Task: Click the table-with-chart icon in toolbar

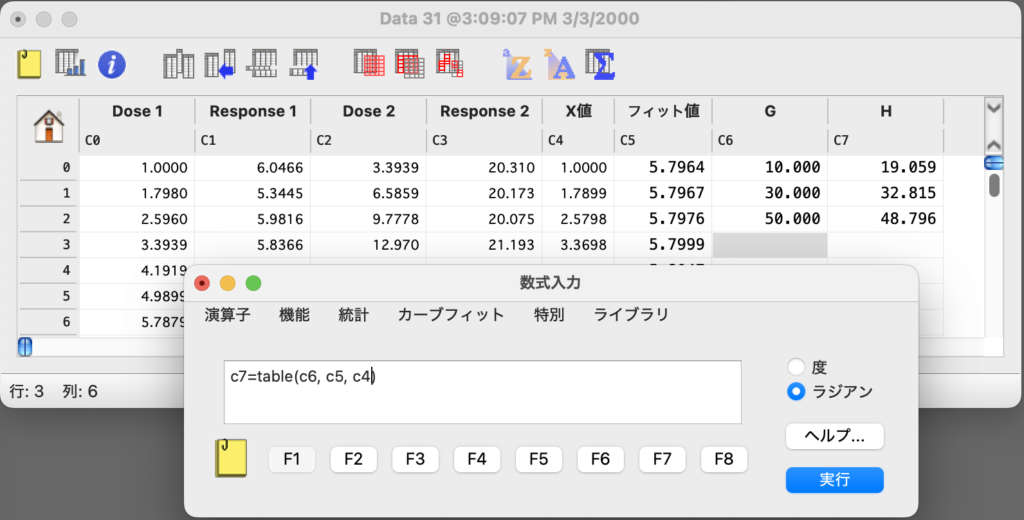Action: pyautogui.click(x=70, y=65)
